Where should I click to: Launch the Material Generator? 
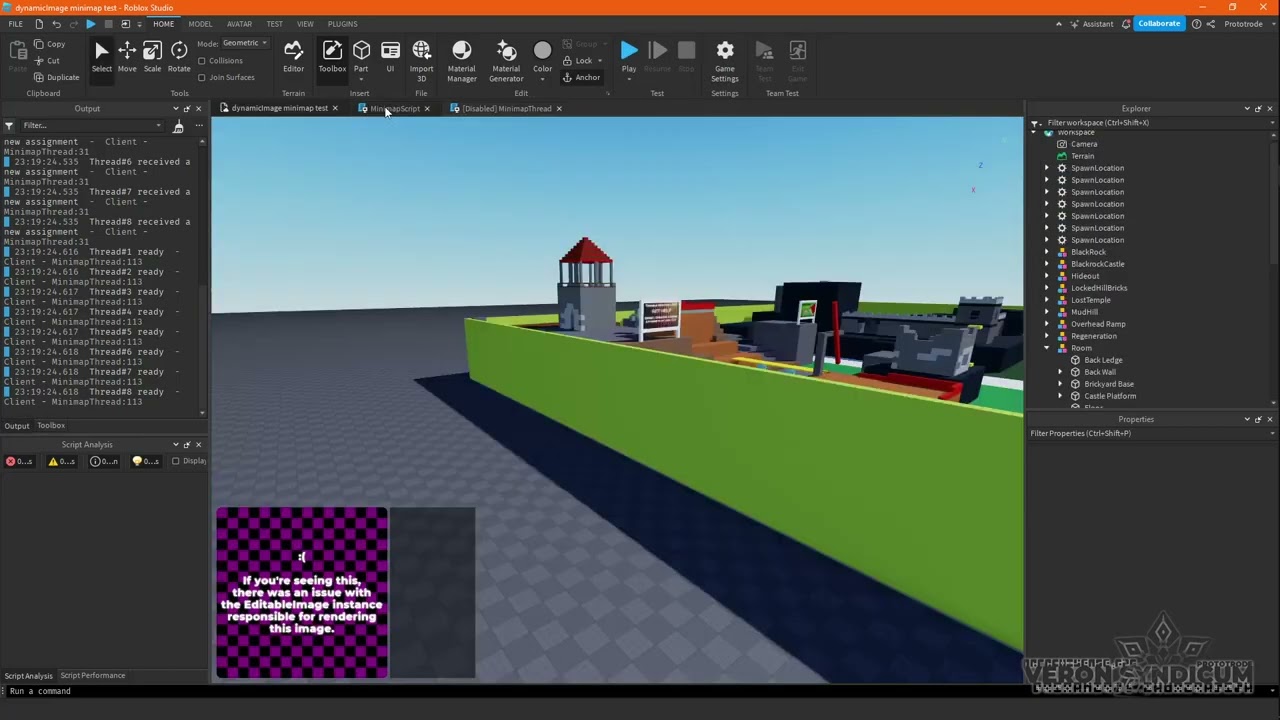click(x=506, y=61)
